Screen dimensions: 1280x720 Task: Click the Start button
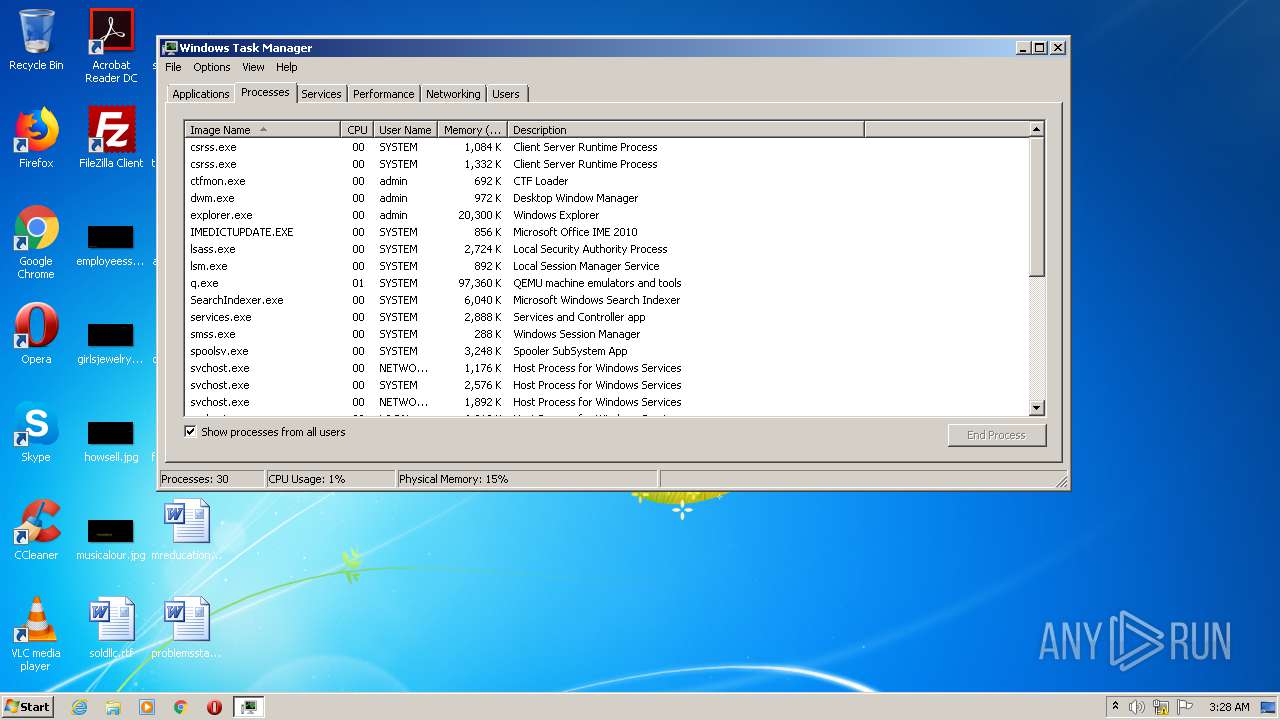click(28, 707)
